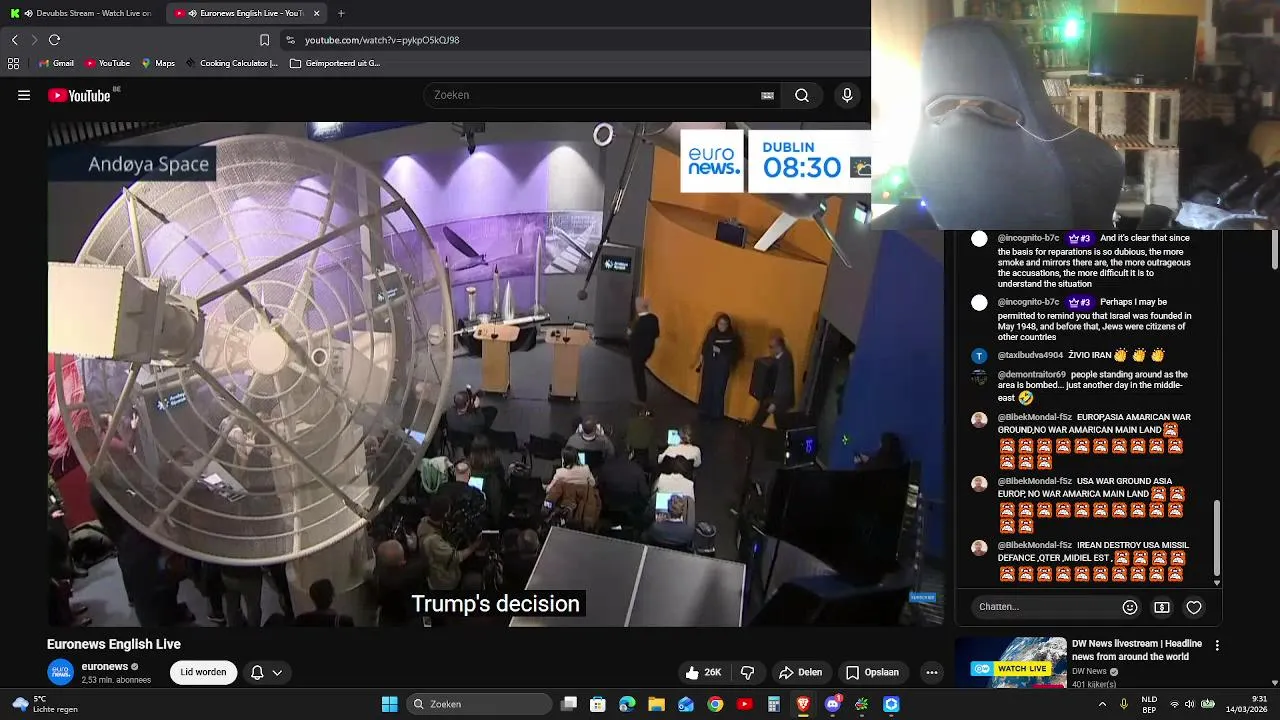Viewport: 1280px width, 720px height.
Task: Mute the Devubbs Stream tab audio
Action: 27,13
